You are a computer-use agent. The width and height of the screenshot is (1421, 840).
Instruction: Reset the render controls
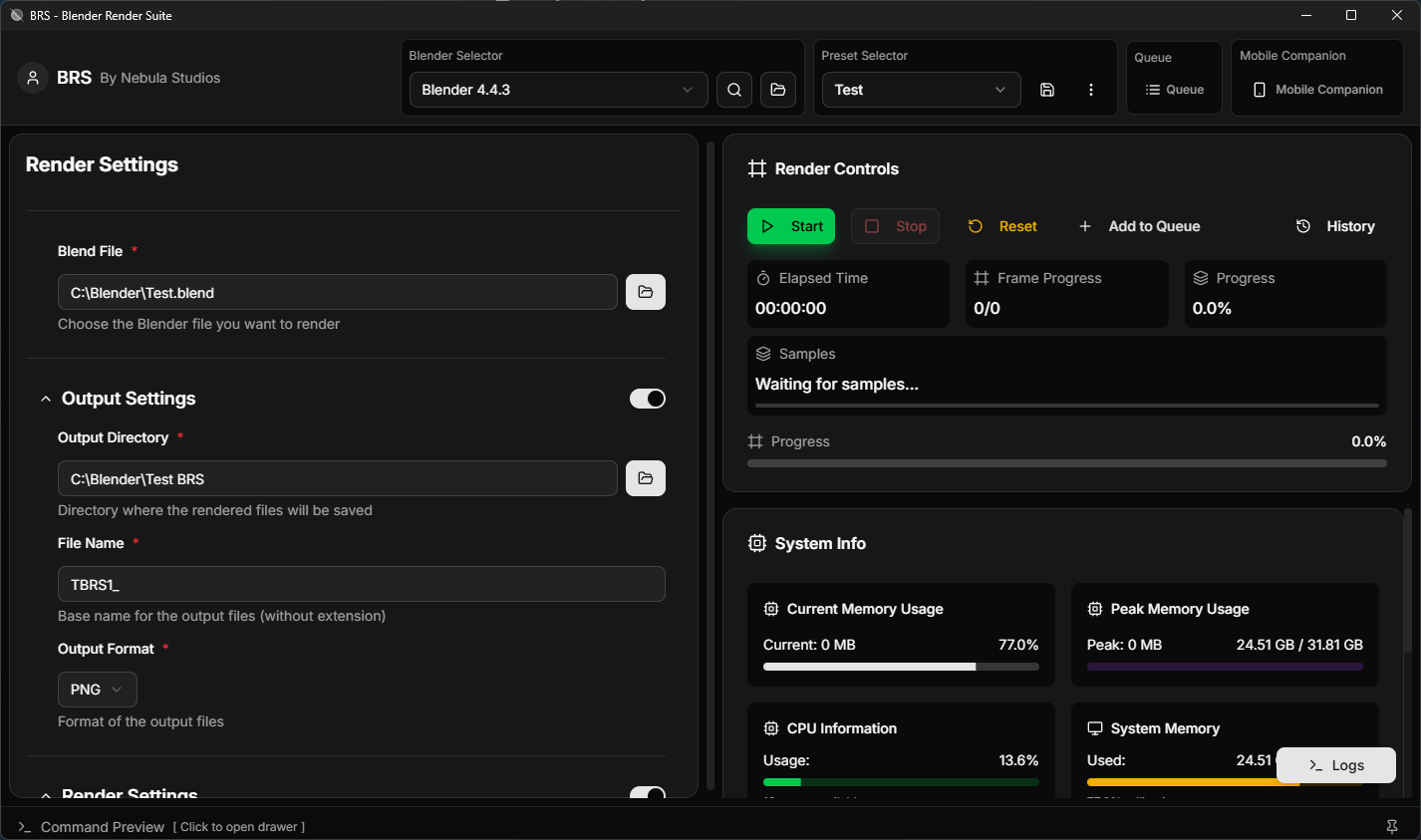(1002, 226)
